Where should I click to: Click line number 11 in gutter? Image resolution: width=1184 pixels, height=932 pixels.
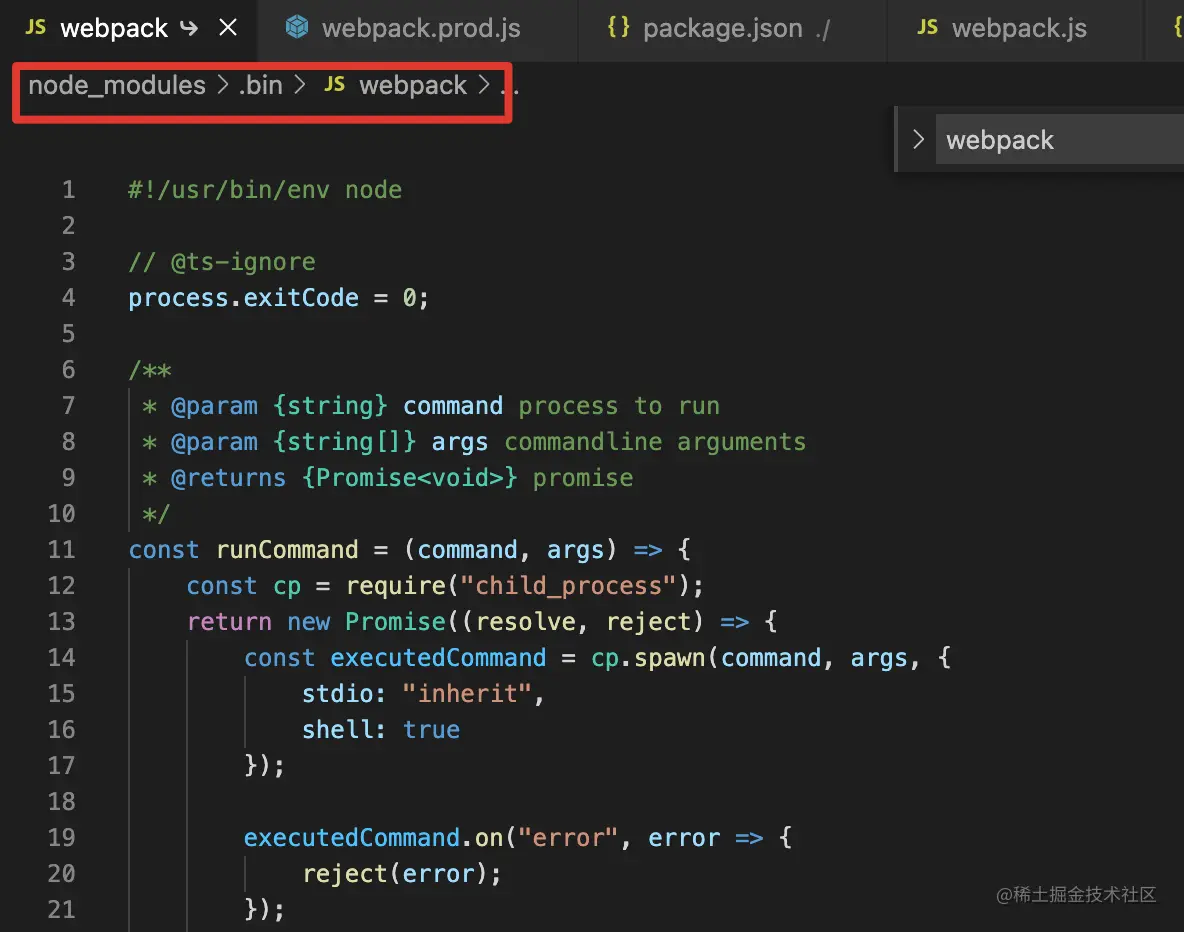[x=62, y=549]
